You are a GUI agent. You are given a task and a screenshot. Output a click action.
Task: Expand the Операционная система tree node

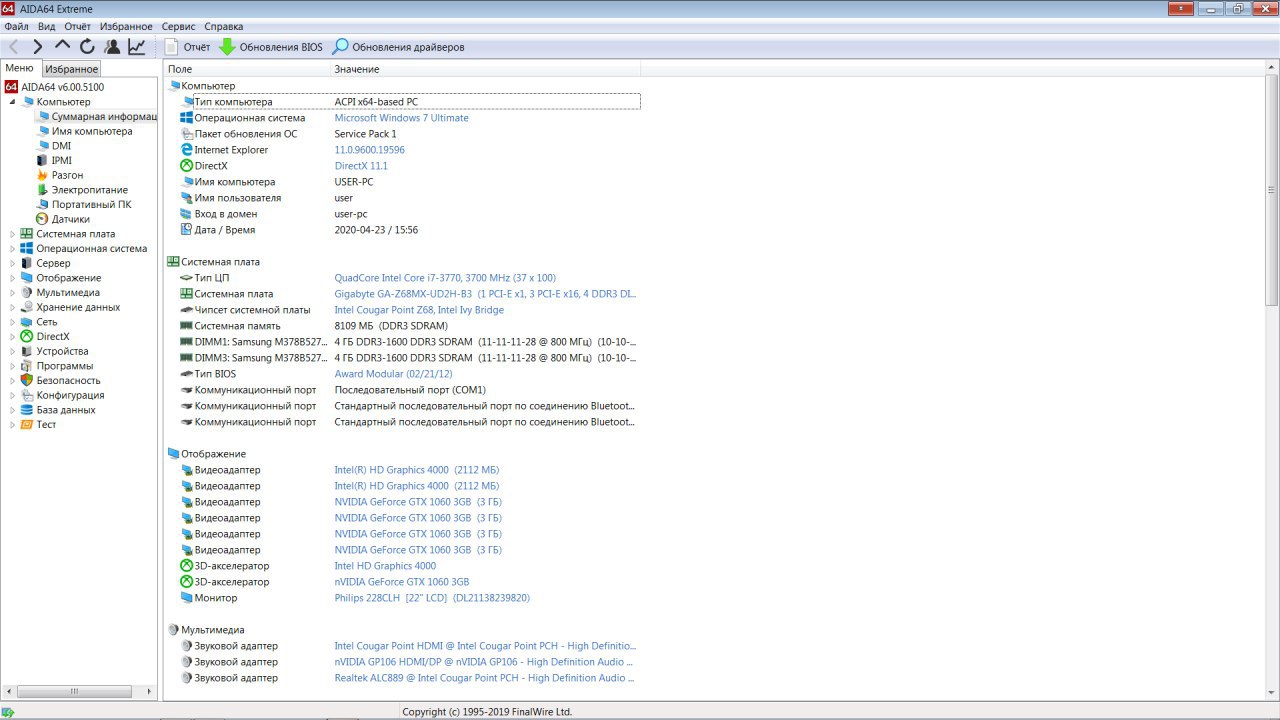pos(12,249)
